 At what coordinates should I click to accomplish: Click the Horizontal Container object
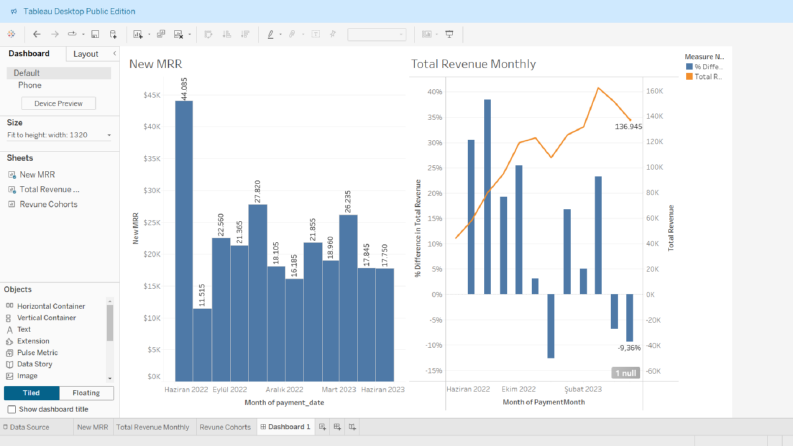tap(51, 306)
